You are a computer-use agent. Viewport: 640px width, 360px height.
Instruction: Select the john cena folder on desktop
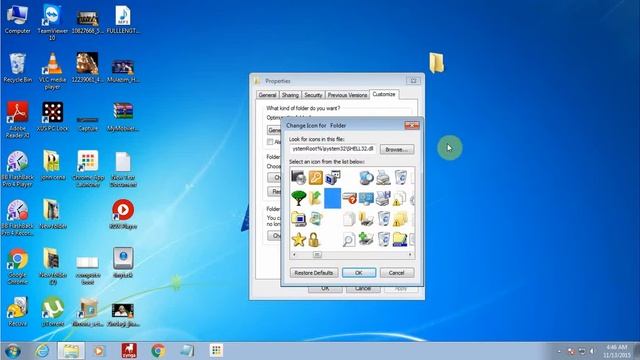tap(53, 165)
